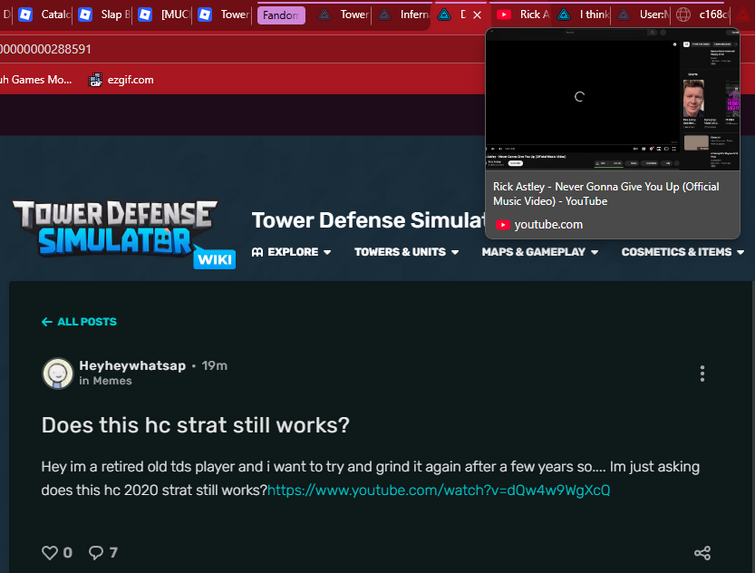
Task: Open the Roblox 'Tower' tab
Action: [x=223, y=14]
